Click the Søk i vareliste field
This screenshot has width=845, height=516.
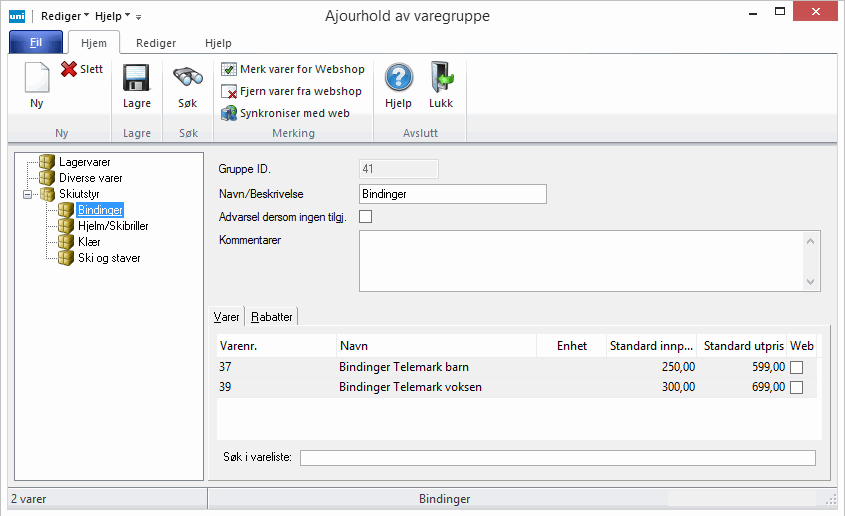557,458
